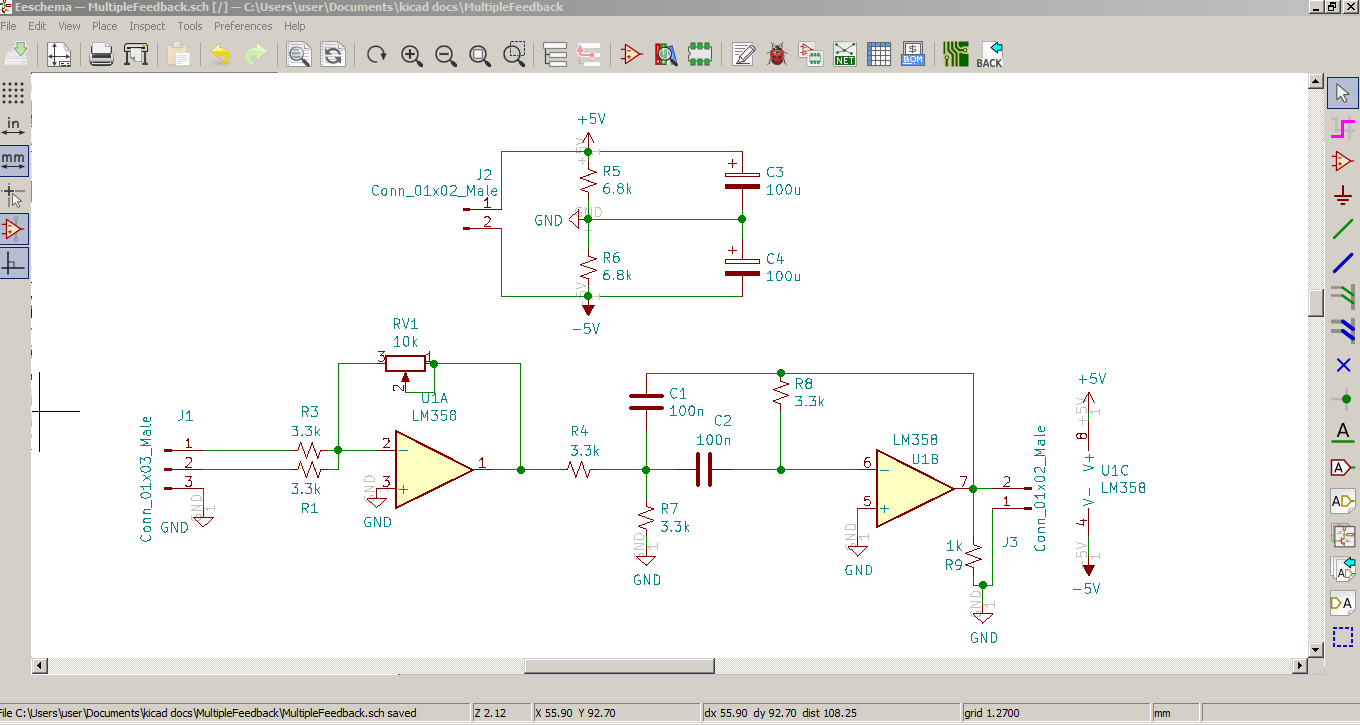Screen dimensions: 1360x725
Task: Open the Place menu
Action: (x=104, y=26)
